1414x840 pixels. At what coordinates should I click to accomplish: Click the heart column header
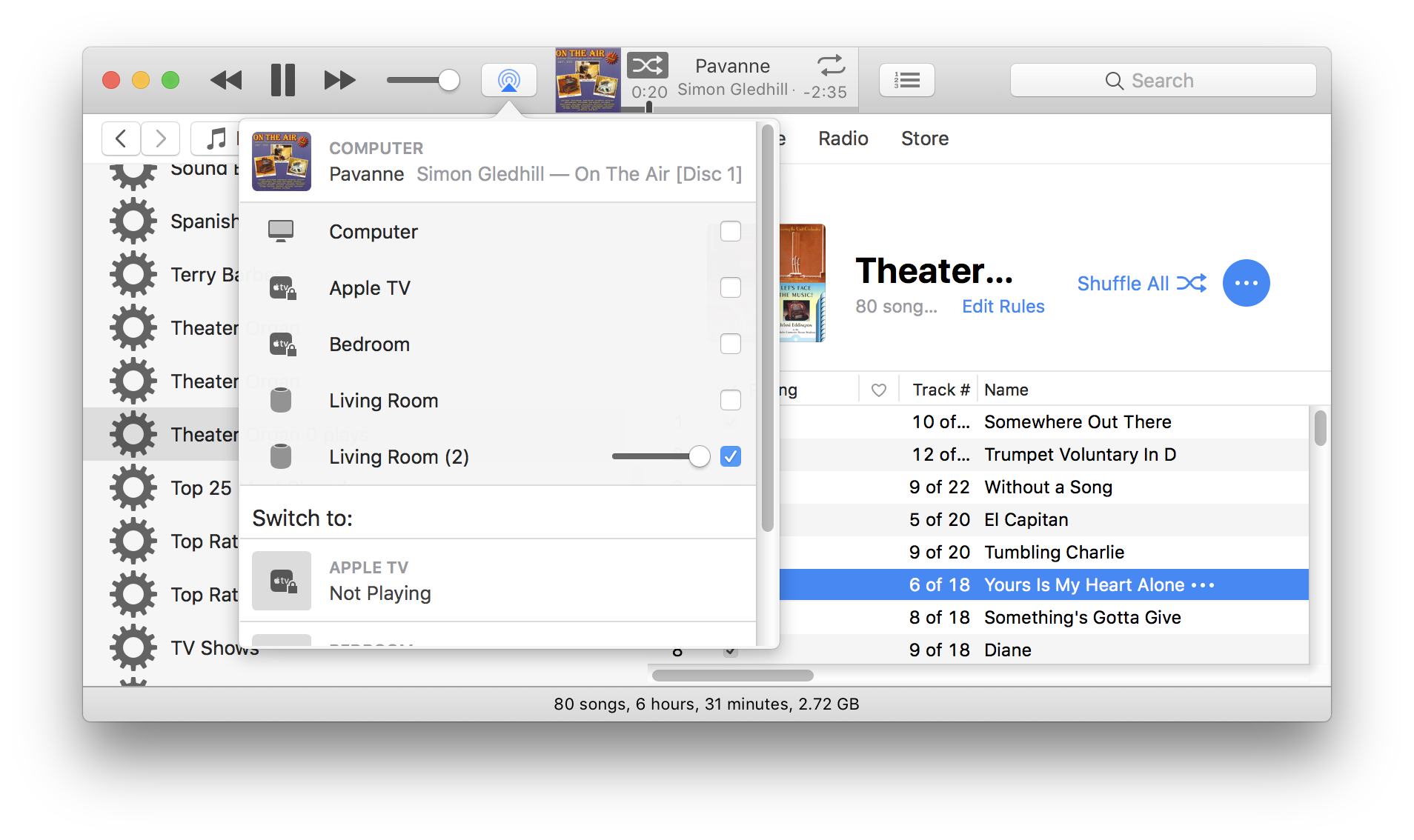pos(879,390)
